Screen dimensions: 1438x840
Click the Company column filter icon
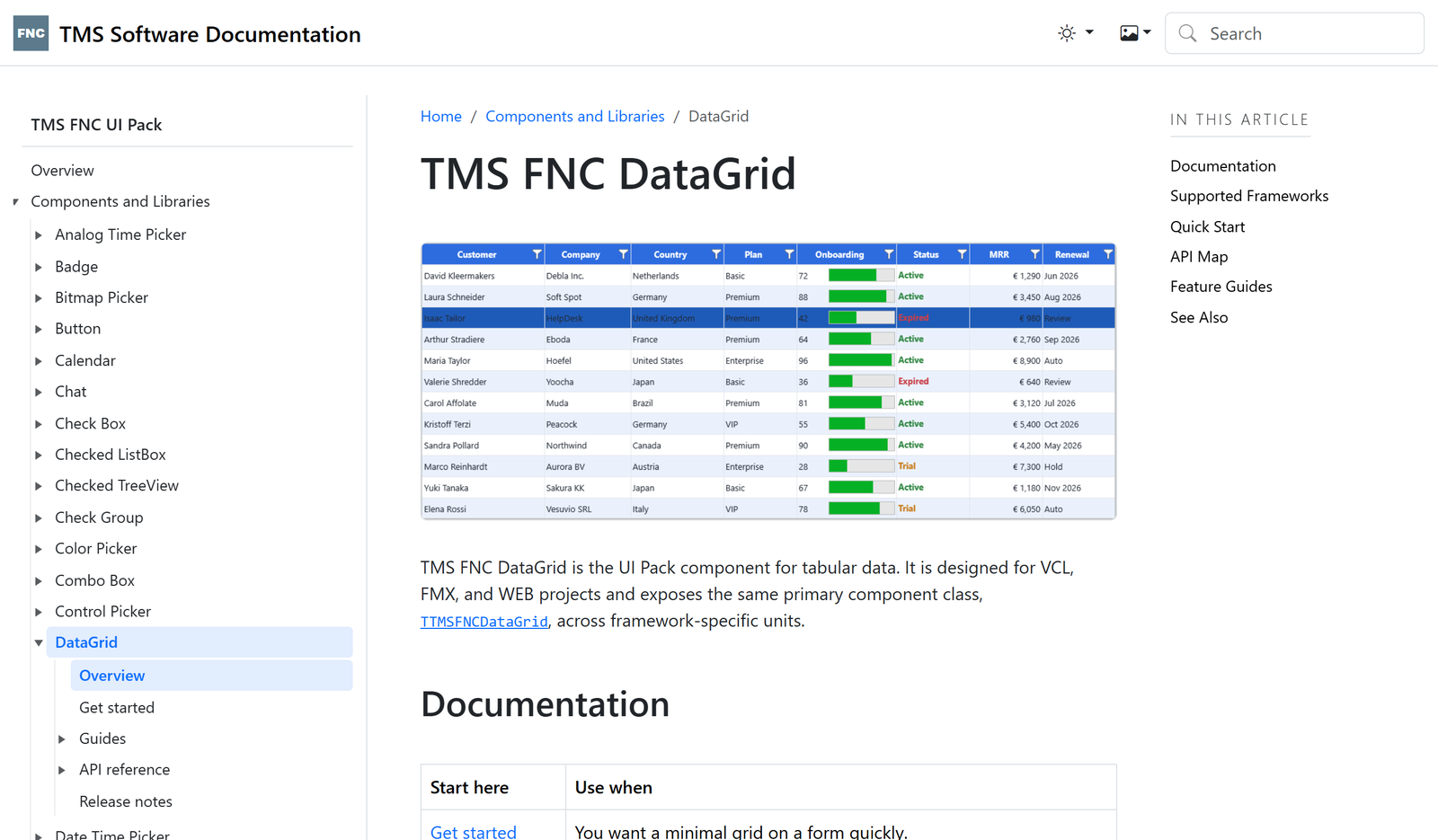[623, 254]
